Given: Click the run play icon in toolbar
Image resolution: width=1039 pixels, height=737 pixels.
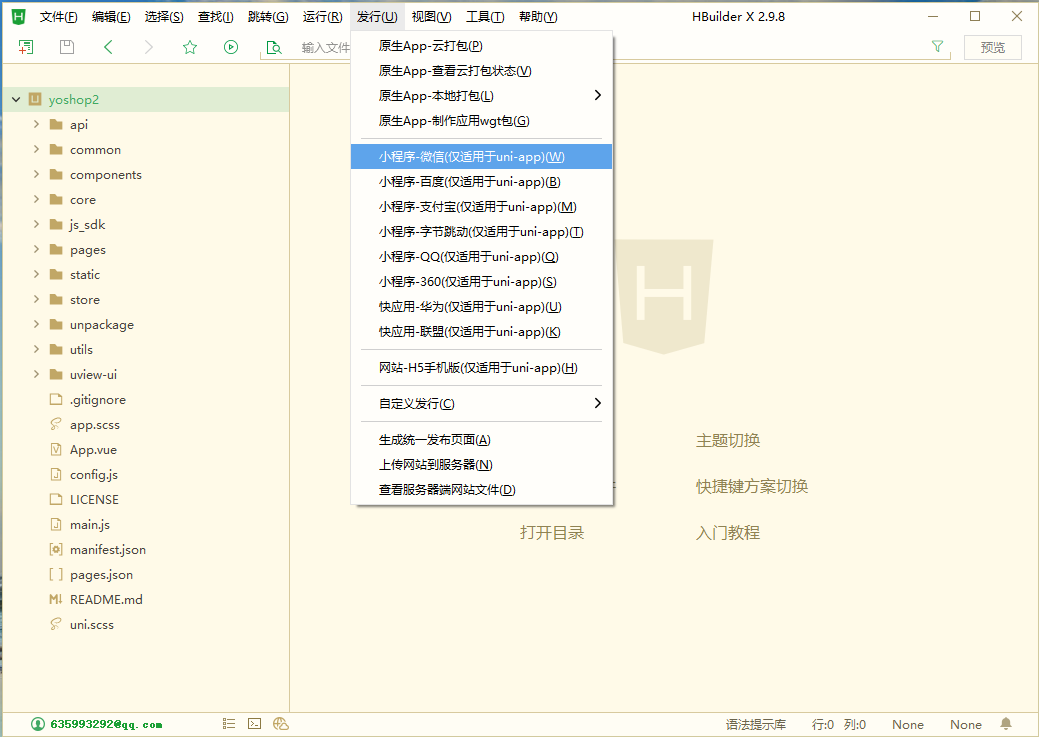Looking at the screenshot, I should pyautogui.click(x=231, y=47).
